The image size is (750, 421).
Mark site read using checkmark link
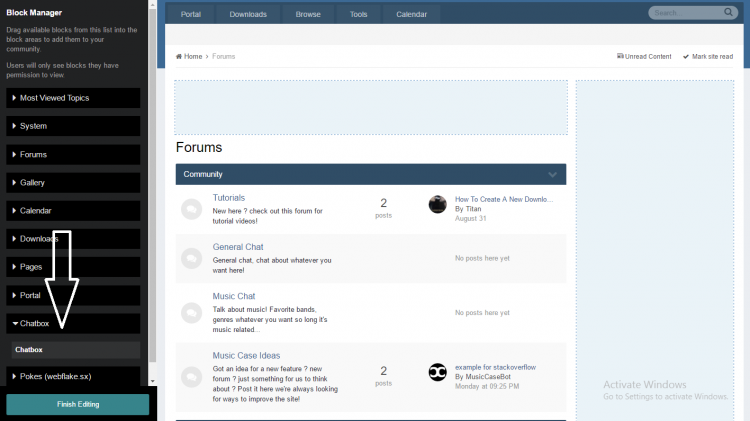coord(711,57)
